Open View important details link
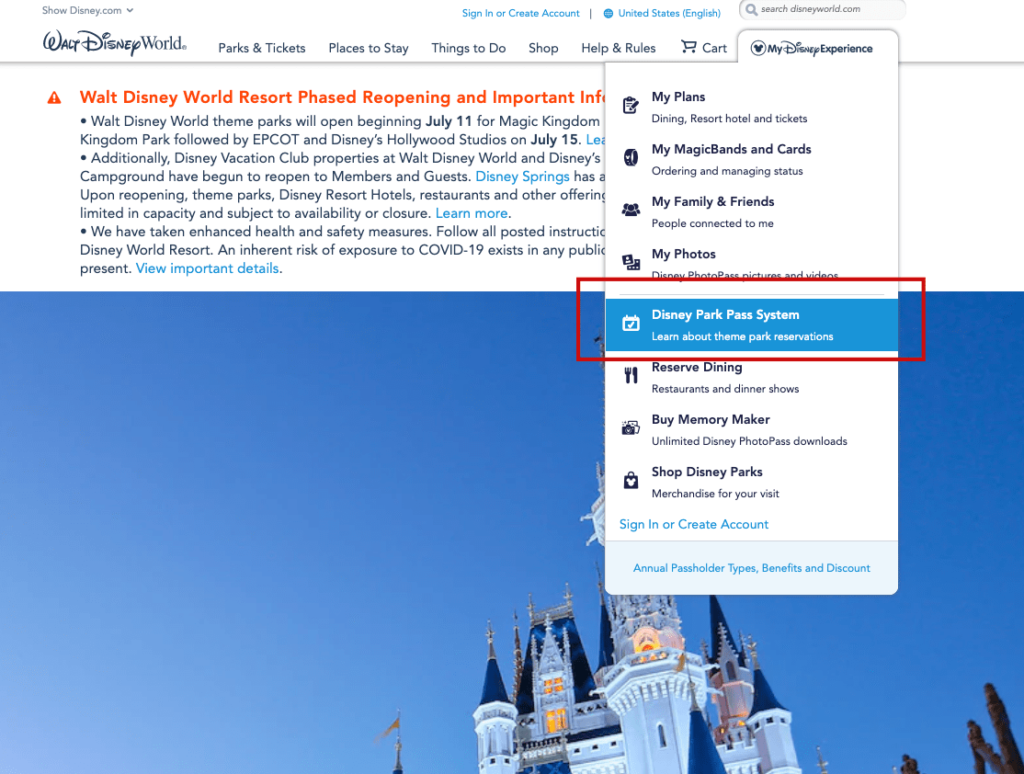 tap(208, 268)
